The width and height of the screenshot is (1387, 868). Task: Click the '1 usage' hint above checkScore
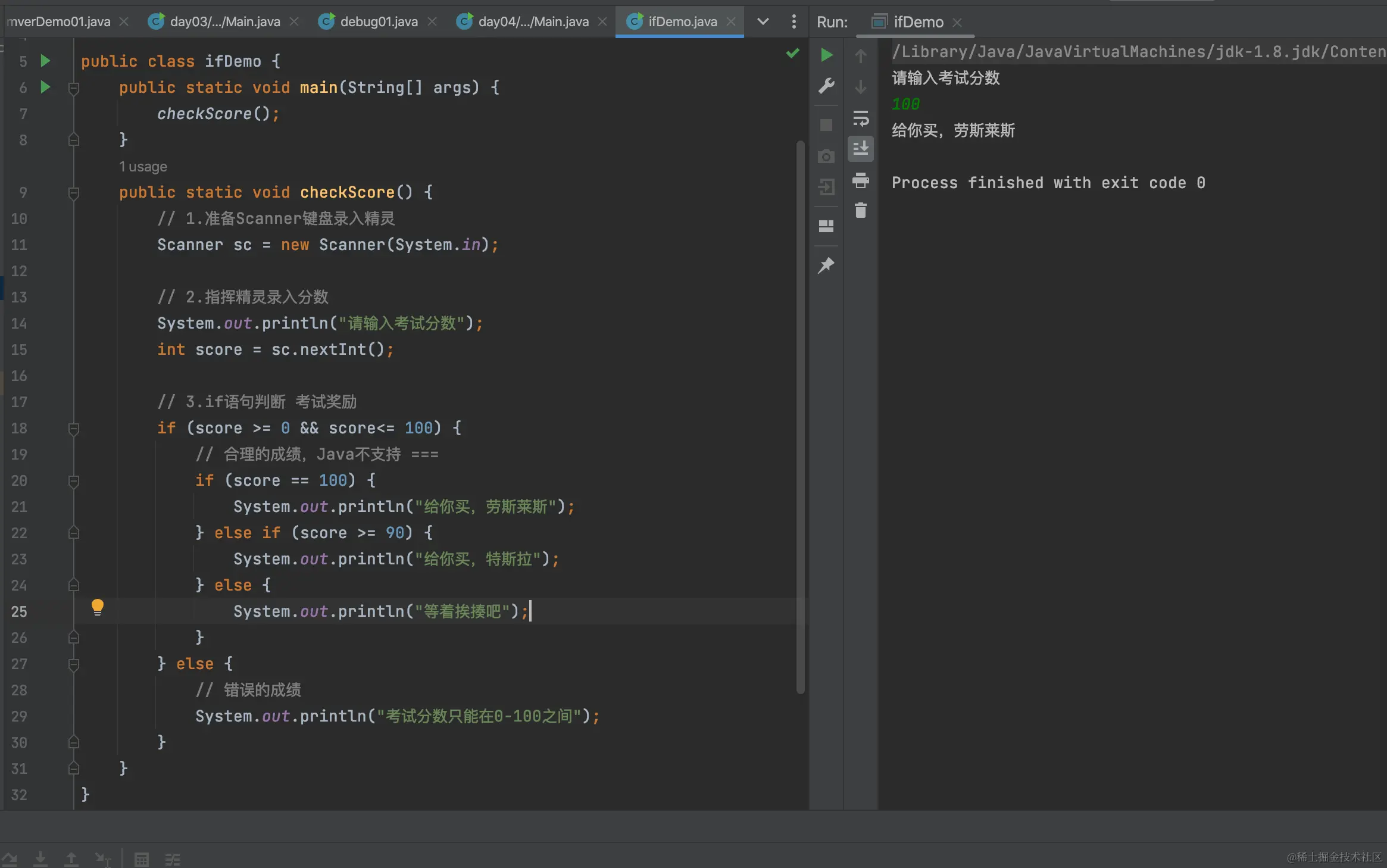click(143, 167)
